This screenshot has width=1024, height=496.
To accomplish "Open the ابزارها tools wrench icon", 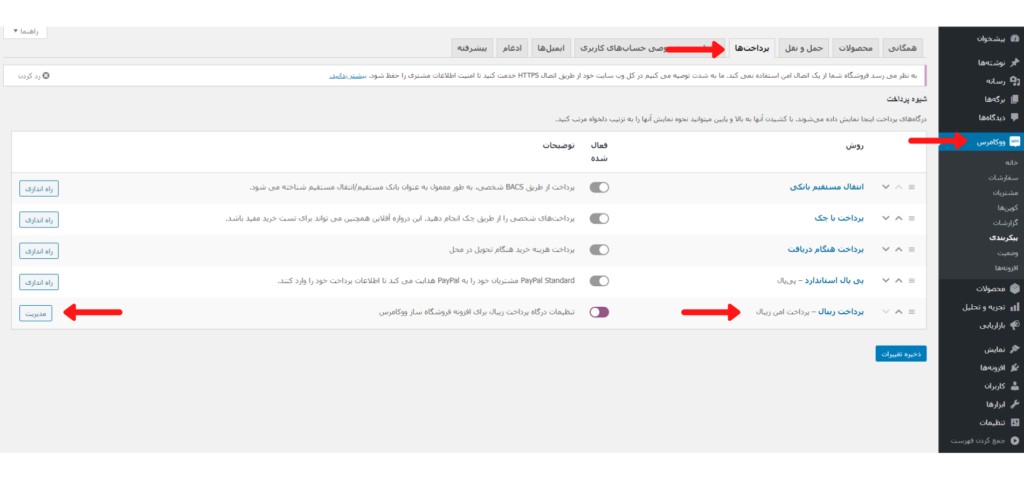I will [1014, 404].
